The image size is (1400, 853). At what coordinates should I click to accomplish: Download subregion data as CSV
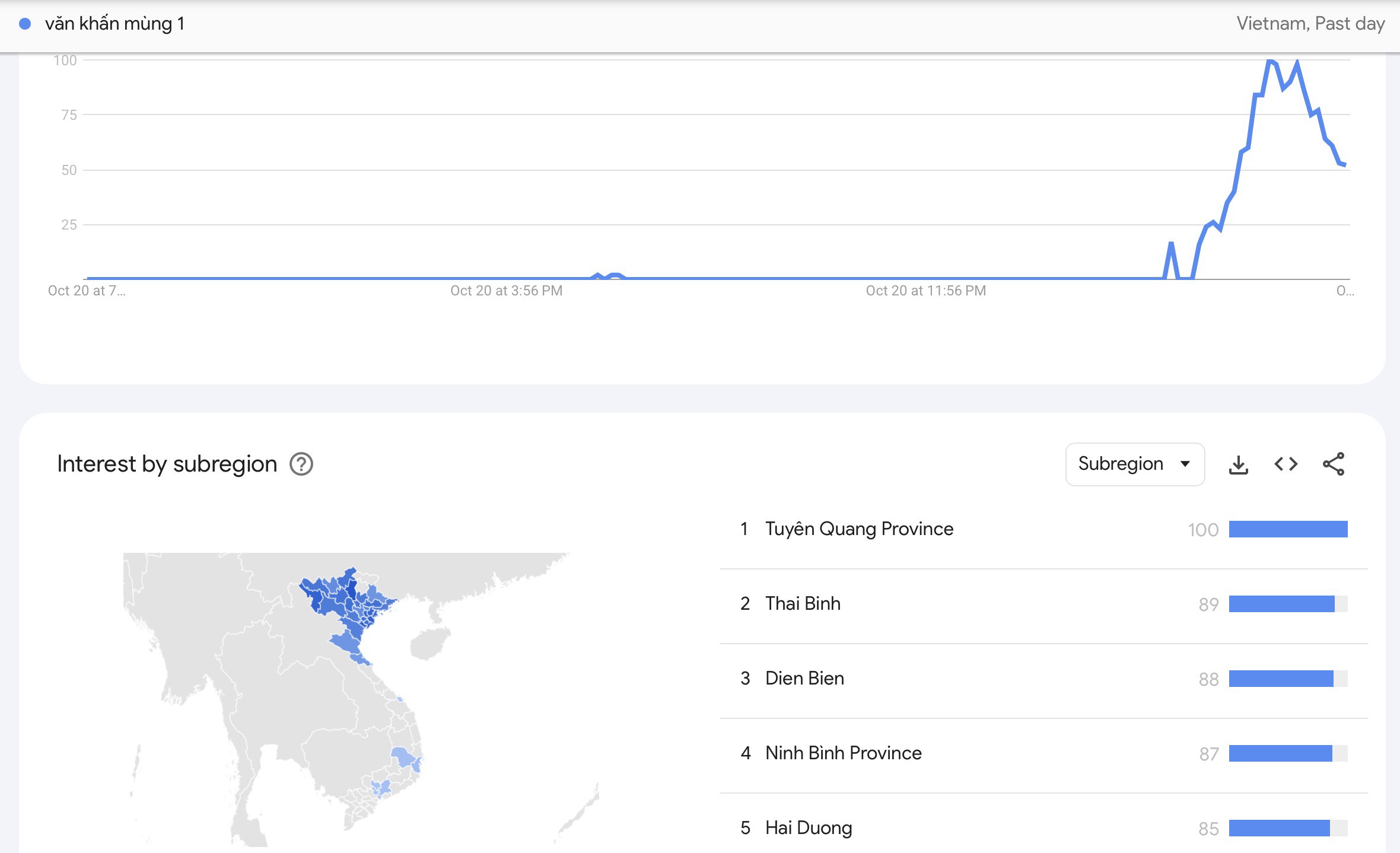(x=1238, y=464)
